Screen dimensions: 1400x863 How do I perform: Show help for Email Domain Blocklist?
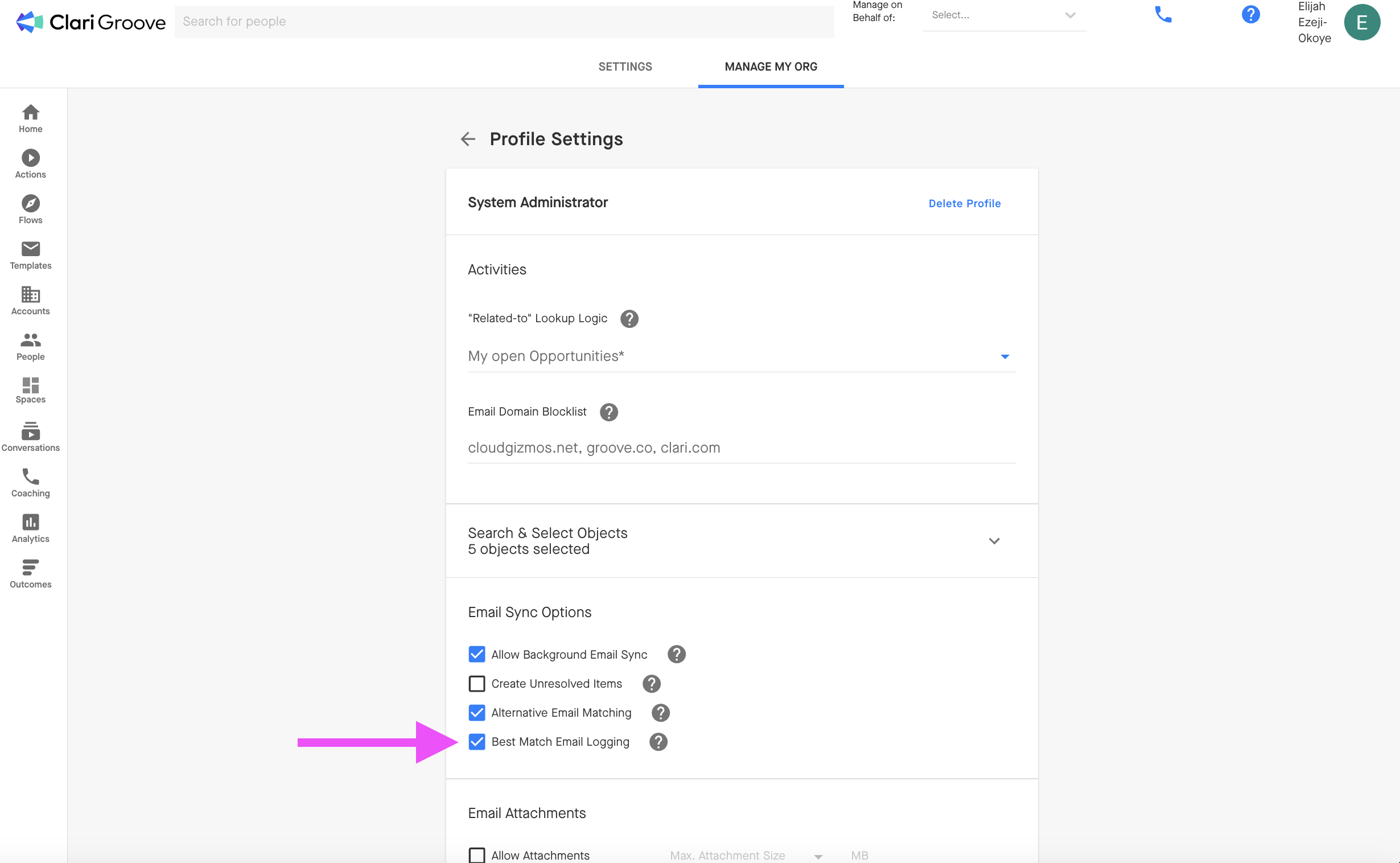point(609,412)
